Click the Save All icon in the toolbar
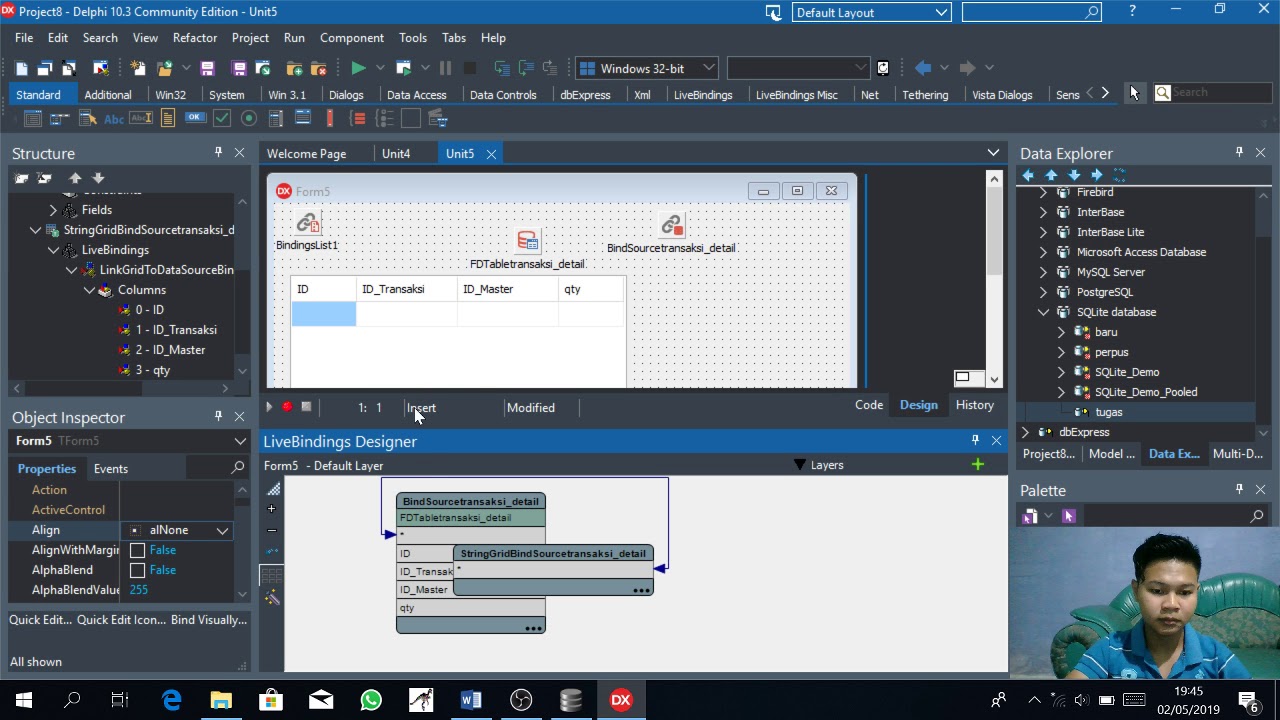The width and height of the screenshot is (1280, 720). point(239,68)
